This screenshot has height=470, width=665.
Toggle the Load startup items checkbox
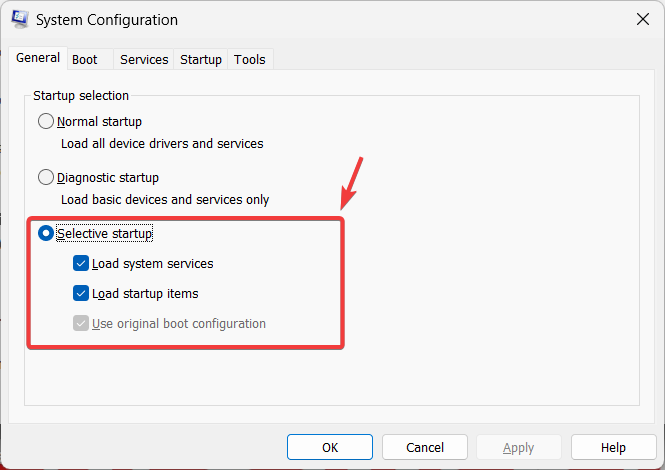81,294
